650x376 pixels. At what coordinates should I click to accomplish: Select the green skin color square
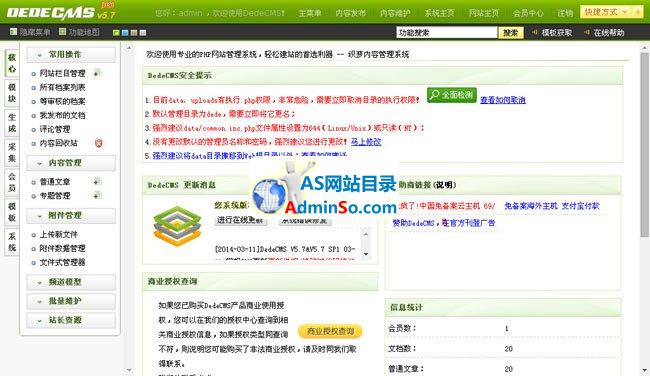coord(116,32)
